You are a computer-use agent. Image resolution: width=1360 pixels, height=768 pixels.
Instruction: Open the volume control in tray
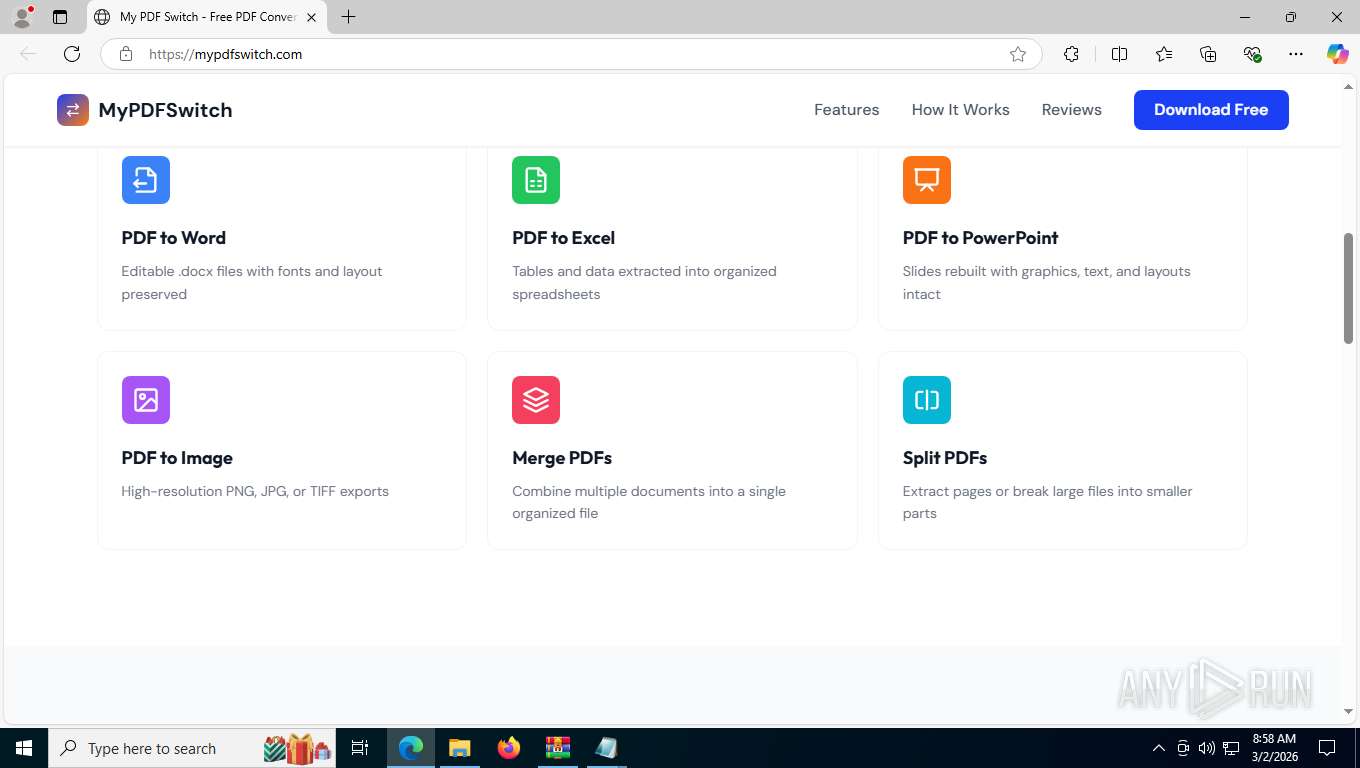tap(1207, 748)
